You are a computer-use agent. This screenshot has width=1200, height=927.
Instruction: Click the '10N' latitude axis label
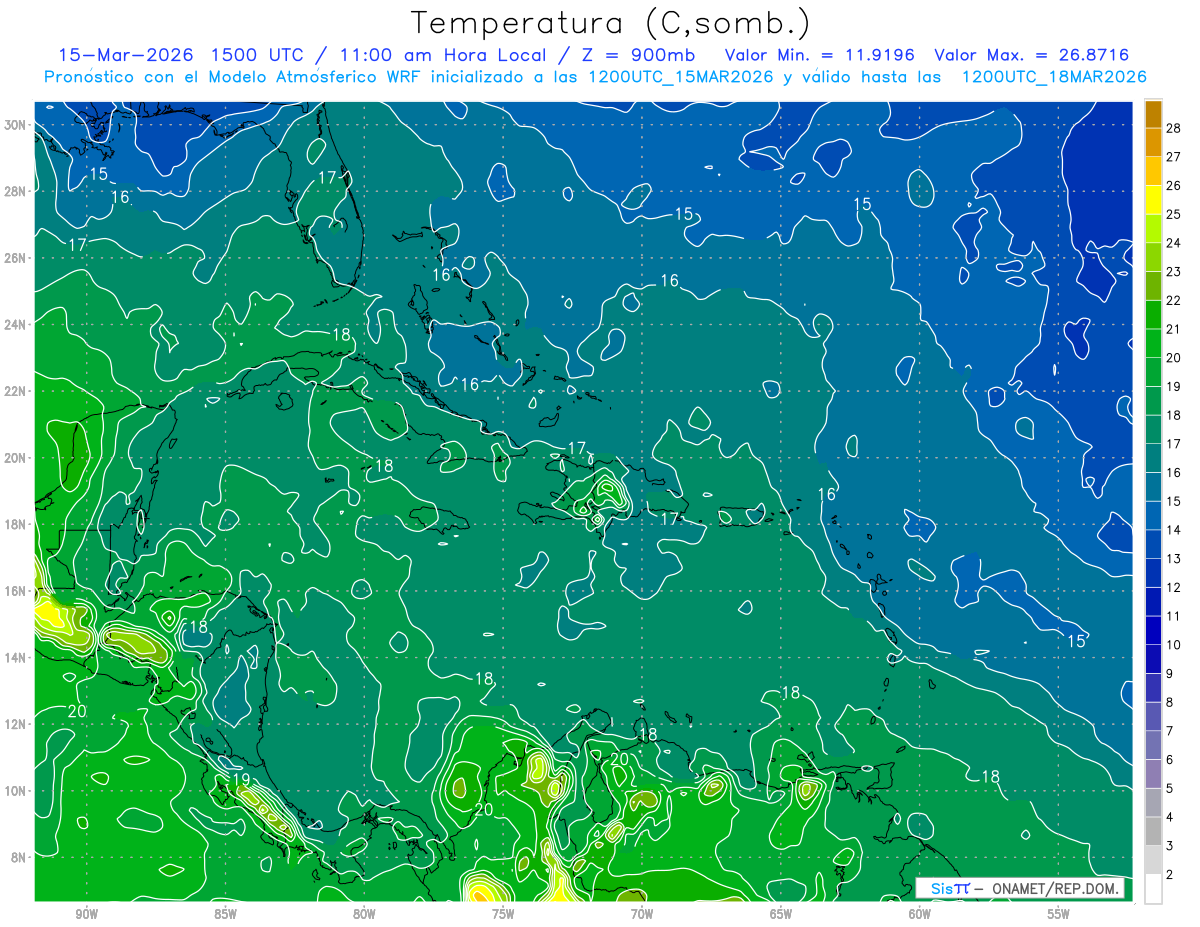(x=15, y=790)
